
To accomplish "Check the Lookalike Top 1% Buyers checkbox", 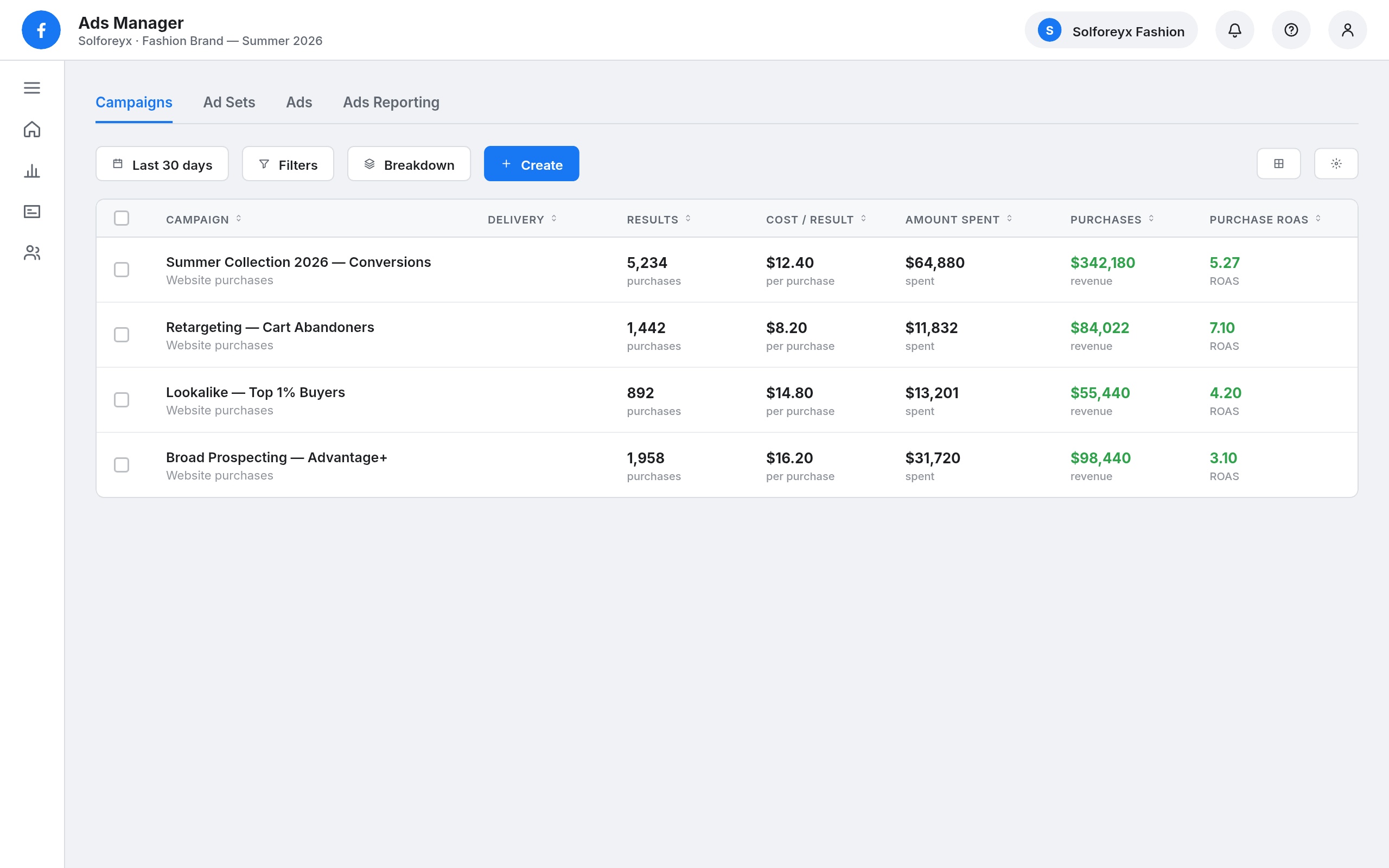I will [122, 400].
